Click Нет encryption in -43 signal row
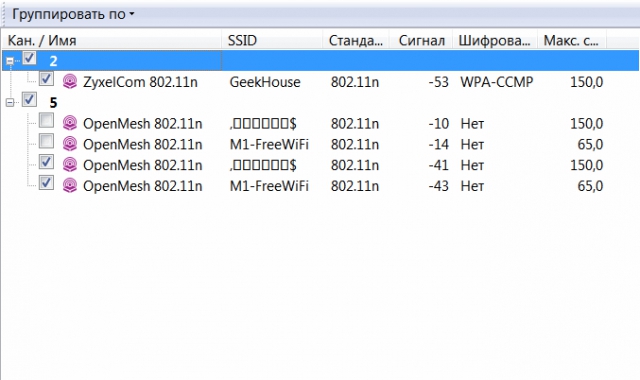This screenshot has height=380, width=640. click(x=472, y=186)
